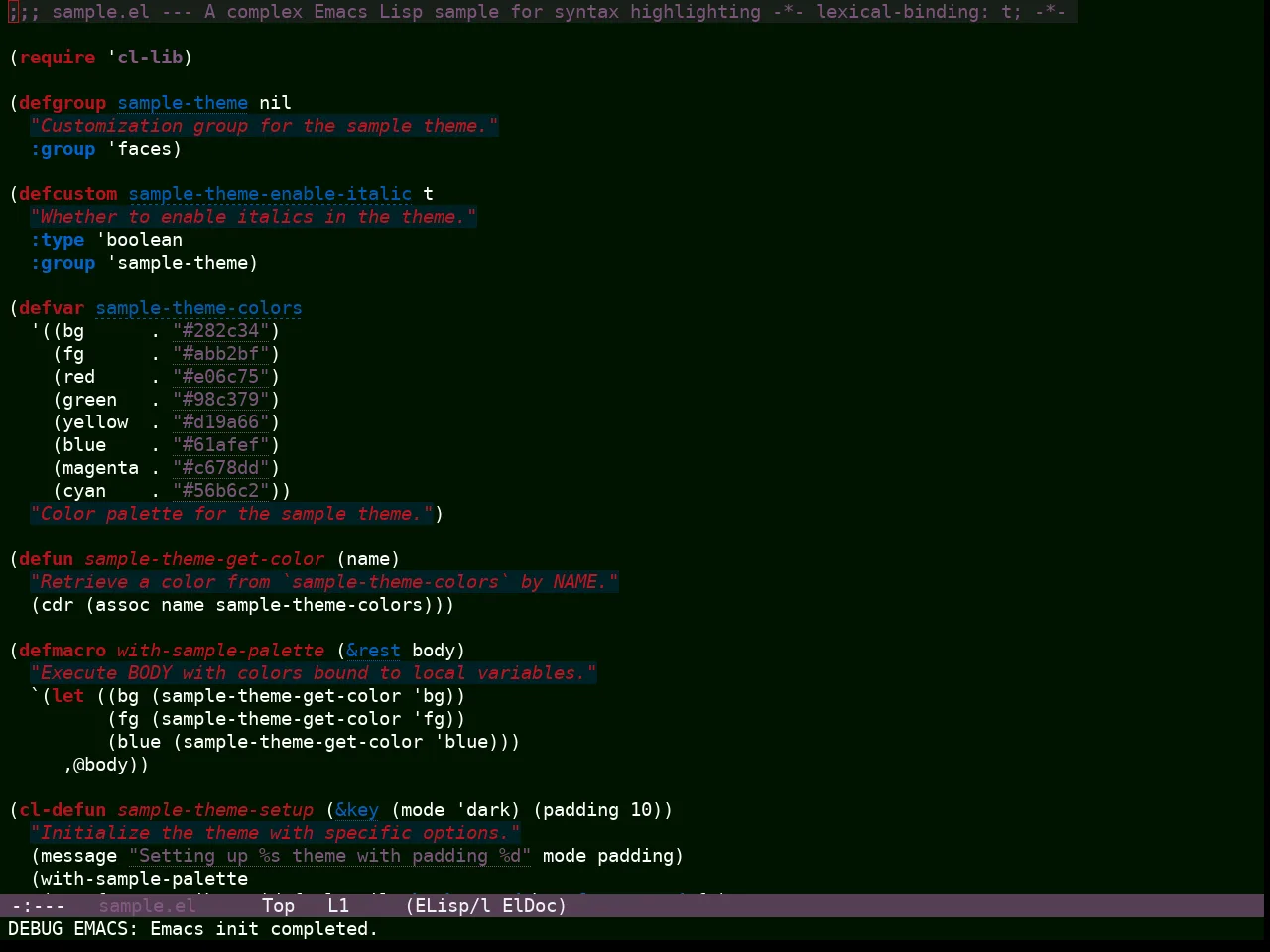Click the 'DEBUG EMACS: Emacs init completed.' message
This screenshot has width=1270, height=952.
[193, 929]
